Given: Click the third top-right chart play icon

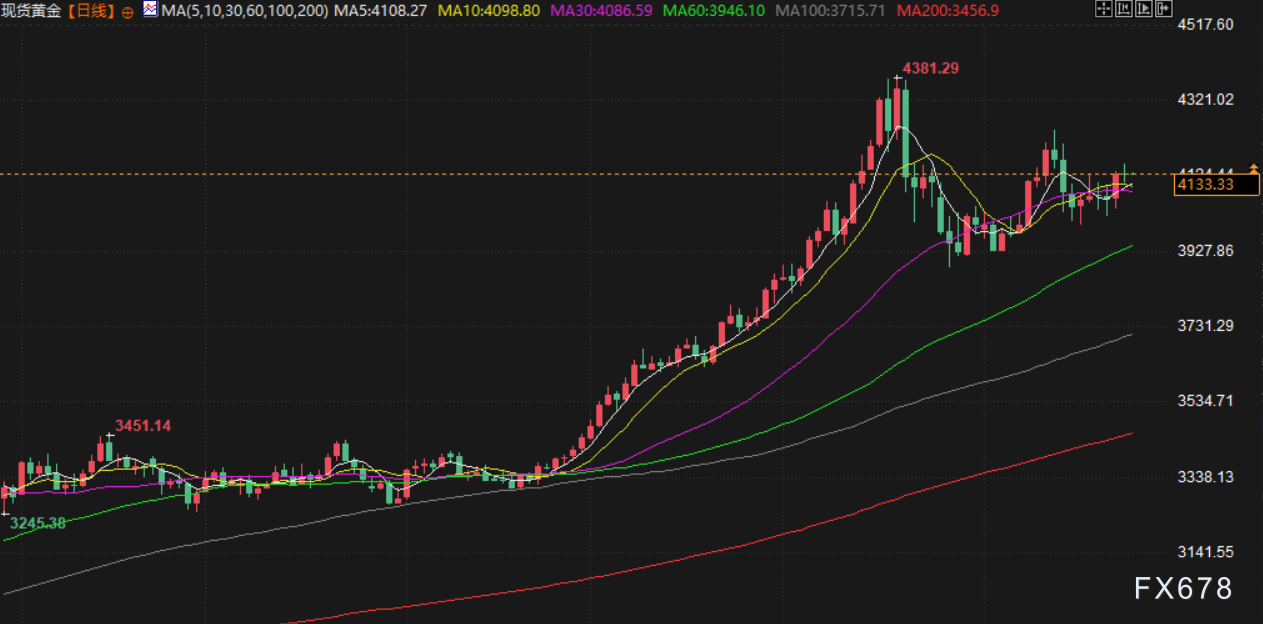Looking at the screenshot, I should 1142,10.
